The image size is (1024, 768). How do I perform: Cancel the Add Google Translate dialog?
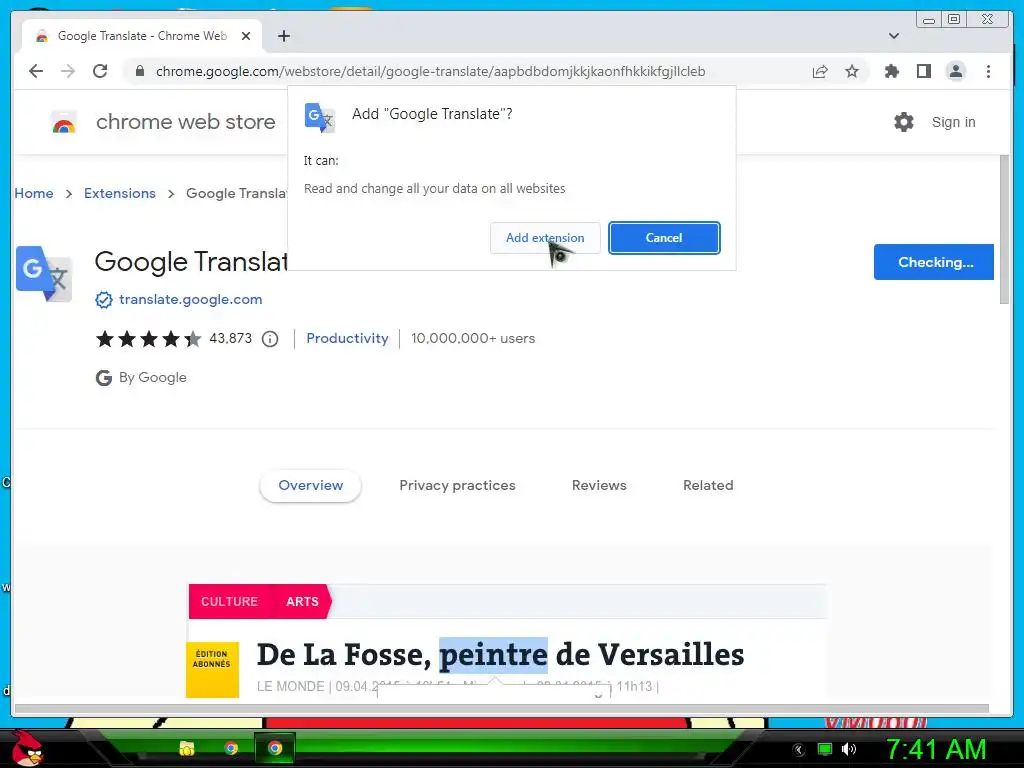pyautogui.click(x=664, y=238)
